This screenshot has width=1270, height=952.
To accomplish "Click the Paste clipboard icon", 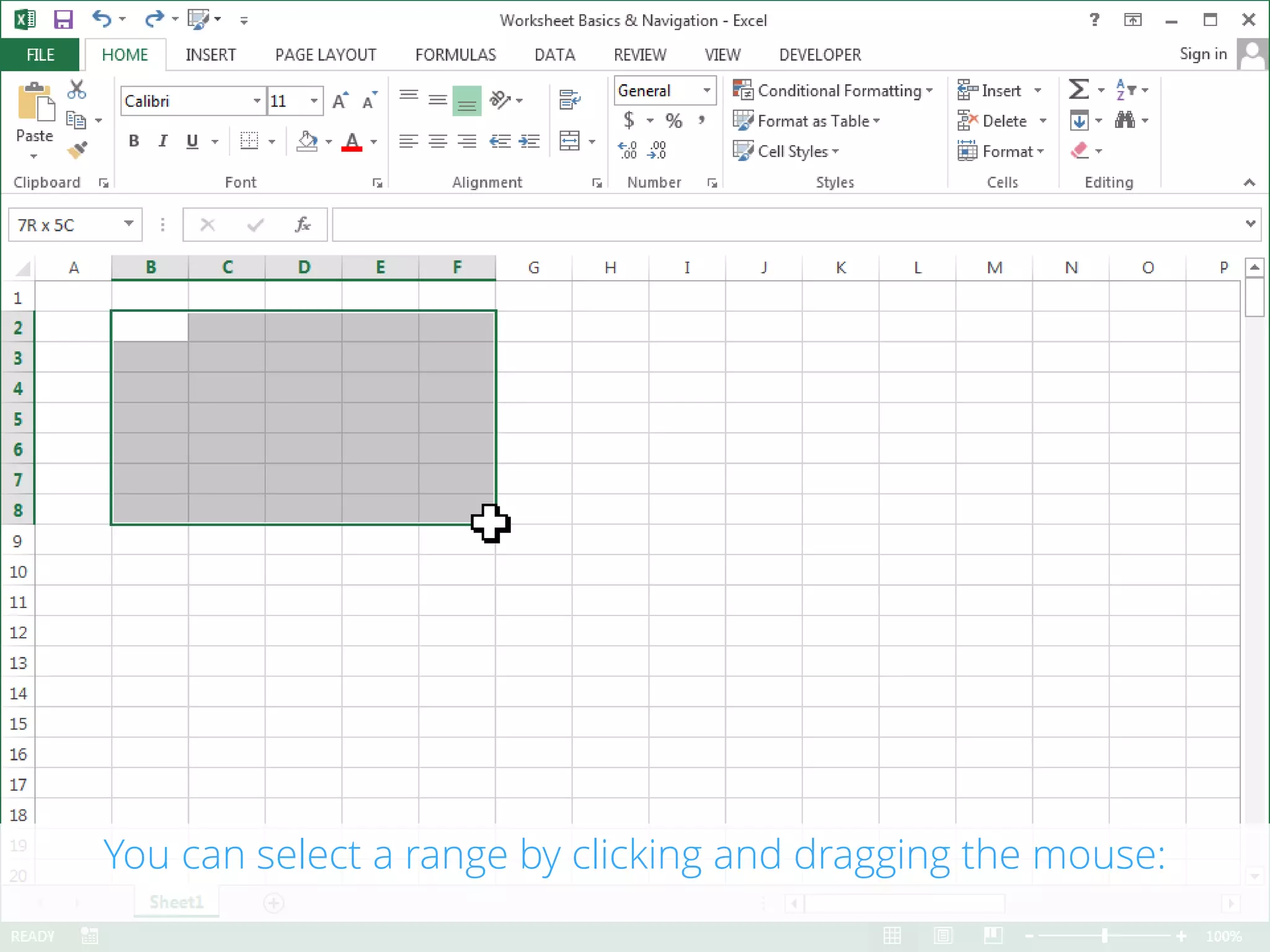I will point(35,102).
